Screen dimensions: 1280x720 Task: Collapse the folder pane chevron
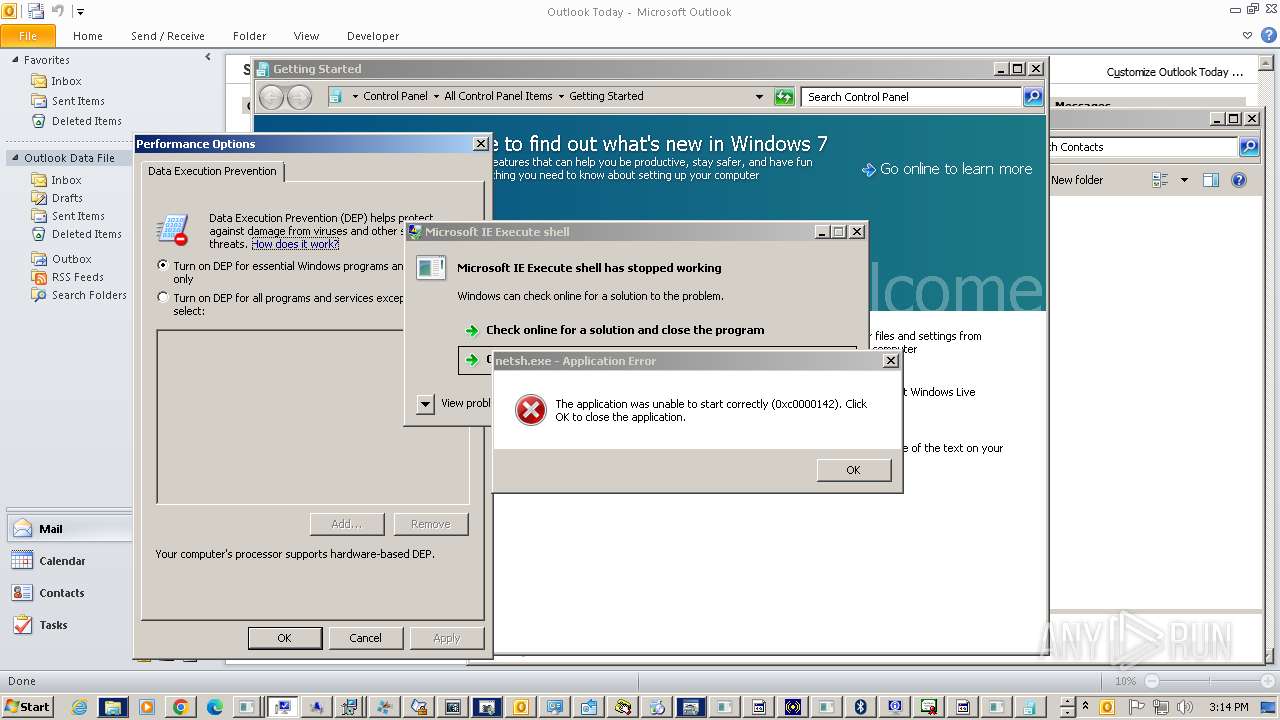coord(208,58)
